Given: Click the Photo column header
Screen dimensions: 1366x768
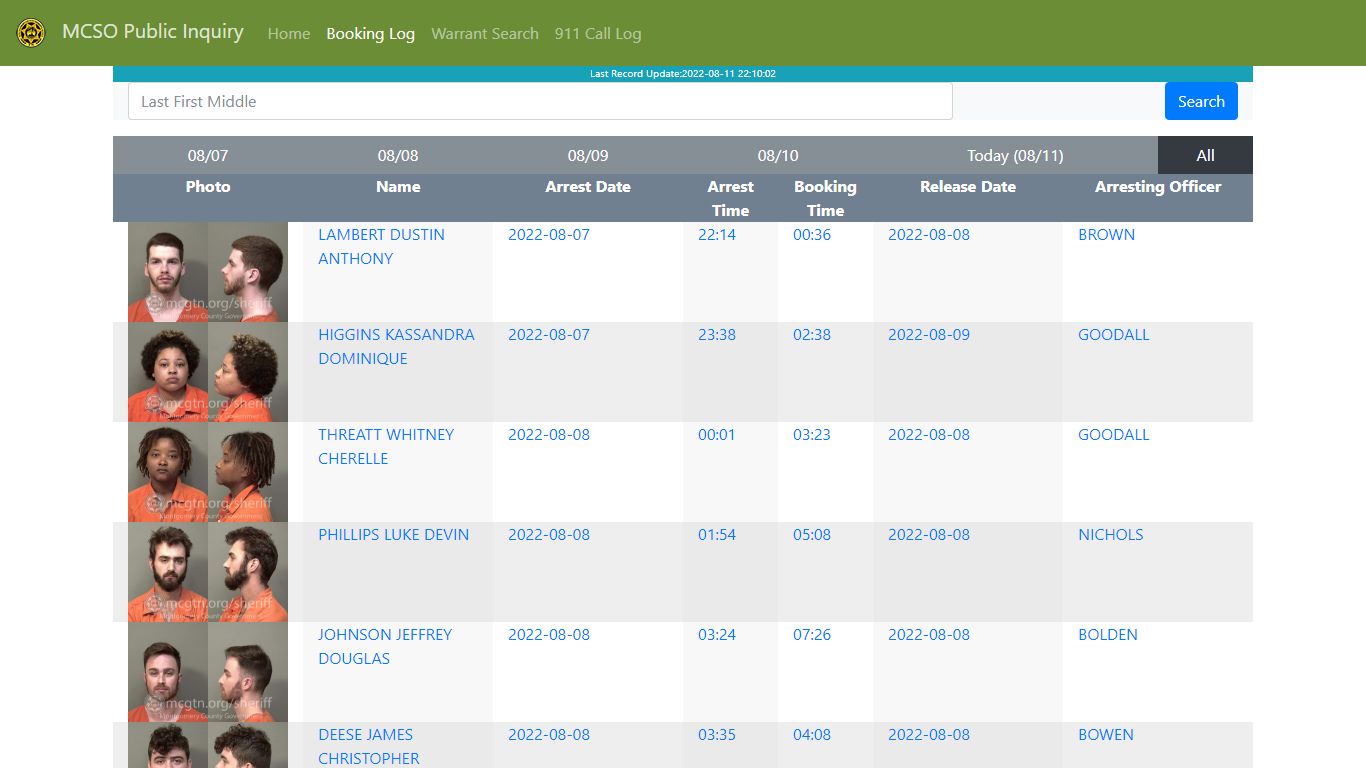Looking at the screenshot, I should [208, 186].
